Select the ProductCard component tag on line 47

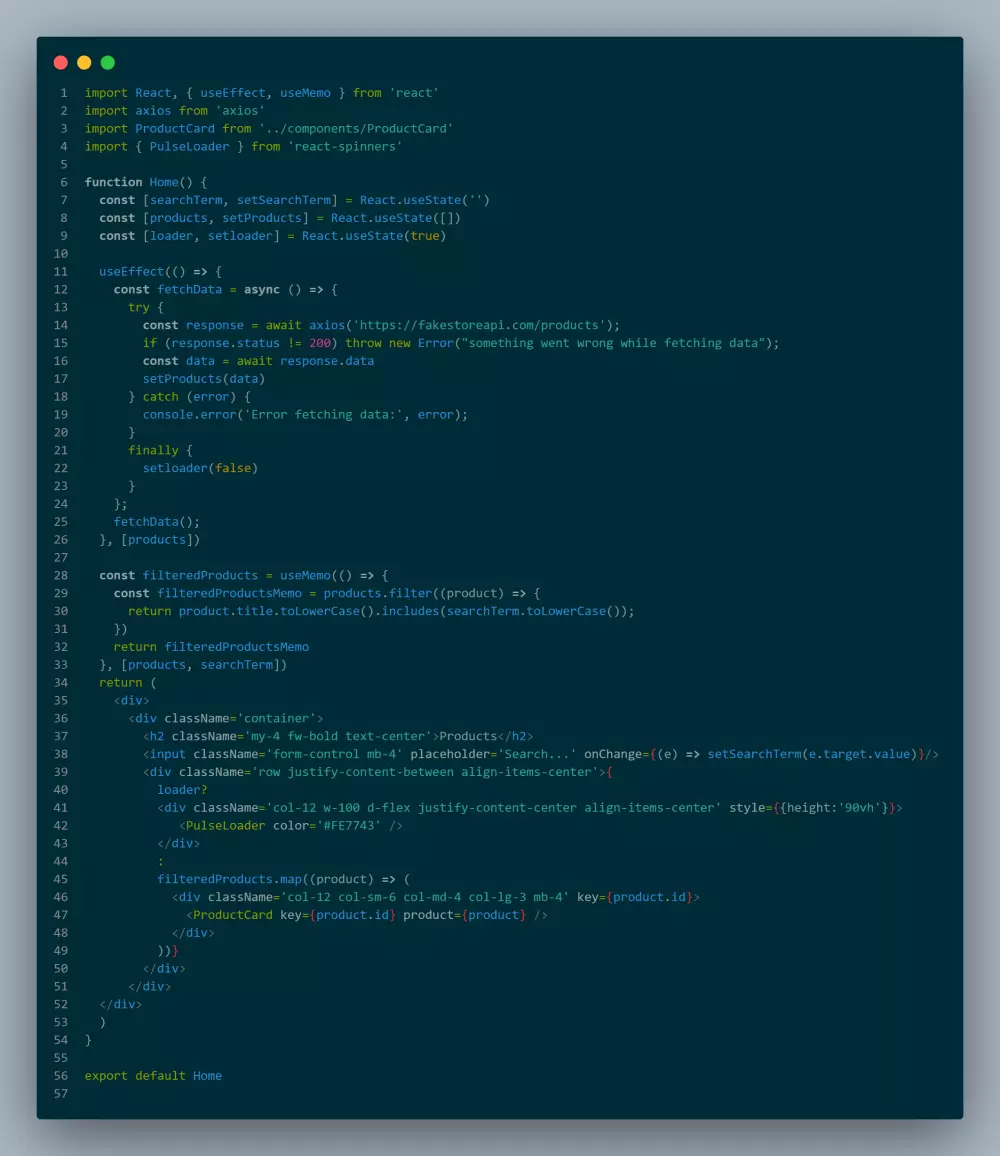point(233,914)
